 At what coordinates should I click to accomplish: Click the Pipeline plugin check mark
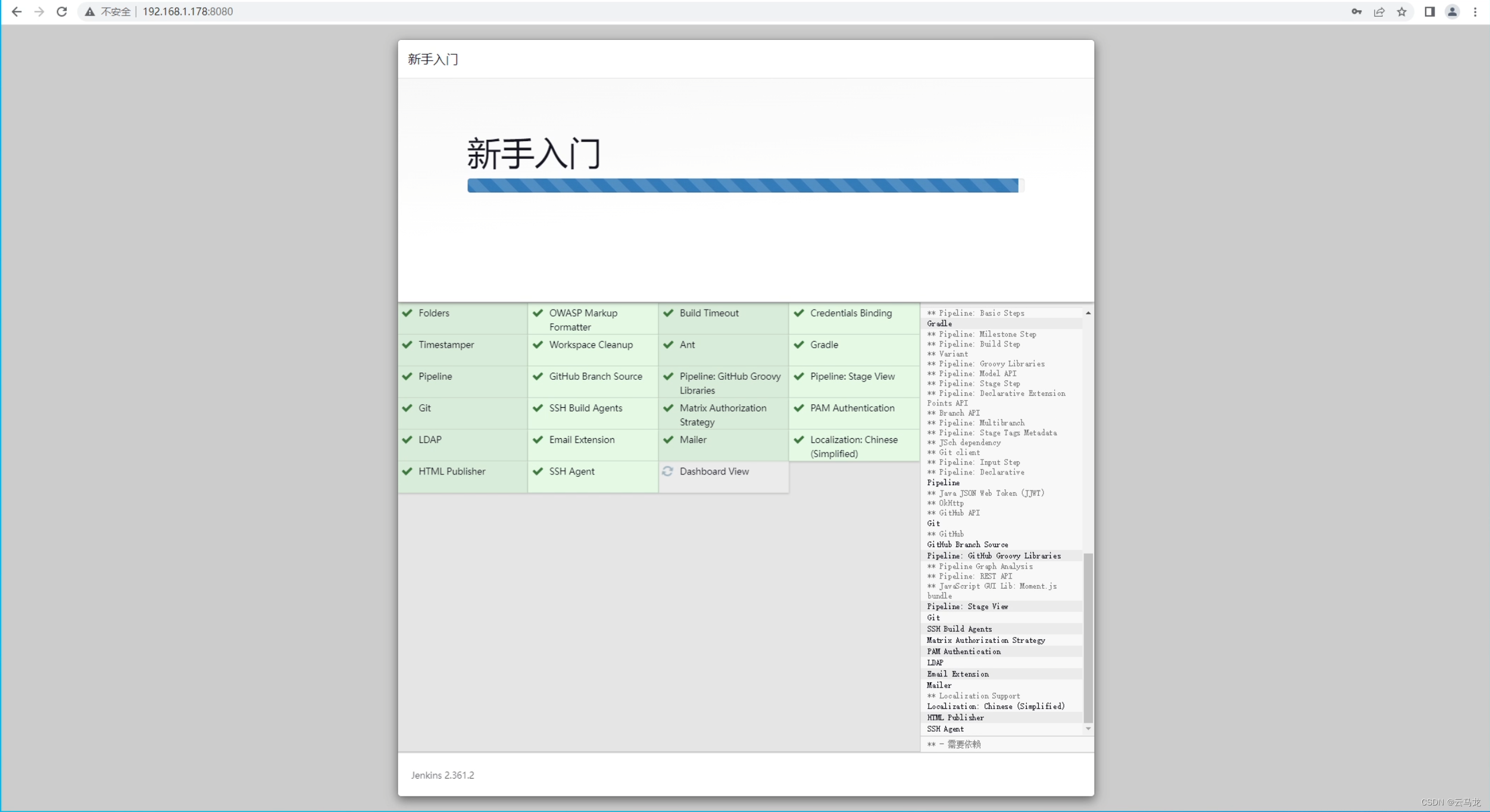coord(407,376)
